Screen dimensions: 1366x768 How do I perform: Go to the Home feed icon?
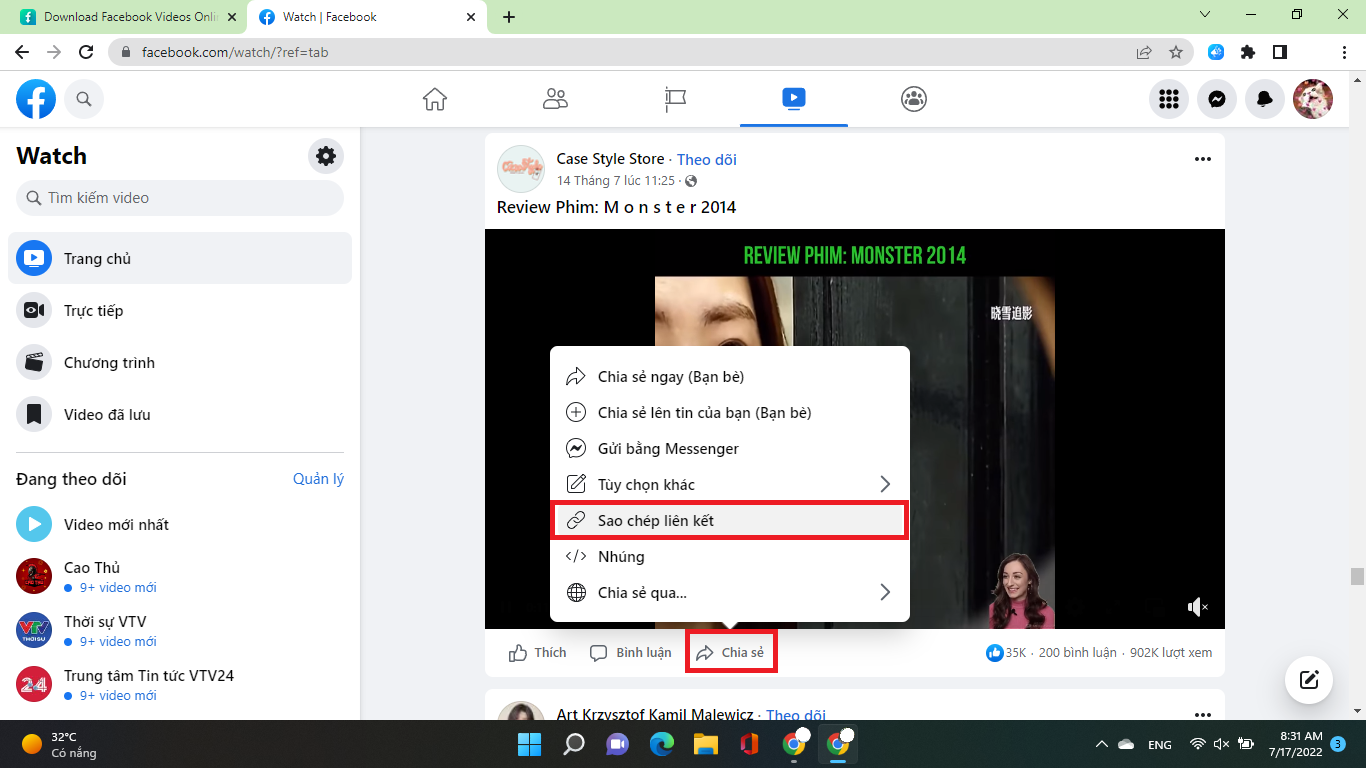click(435, 99)
